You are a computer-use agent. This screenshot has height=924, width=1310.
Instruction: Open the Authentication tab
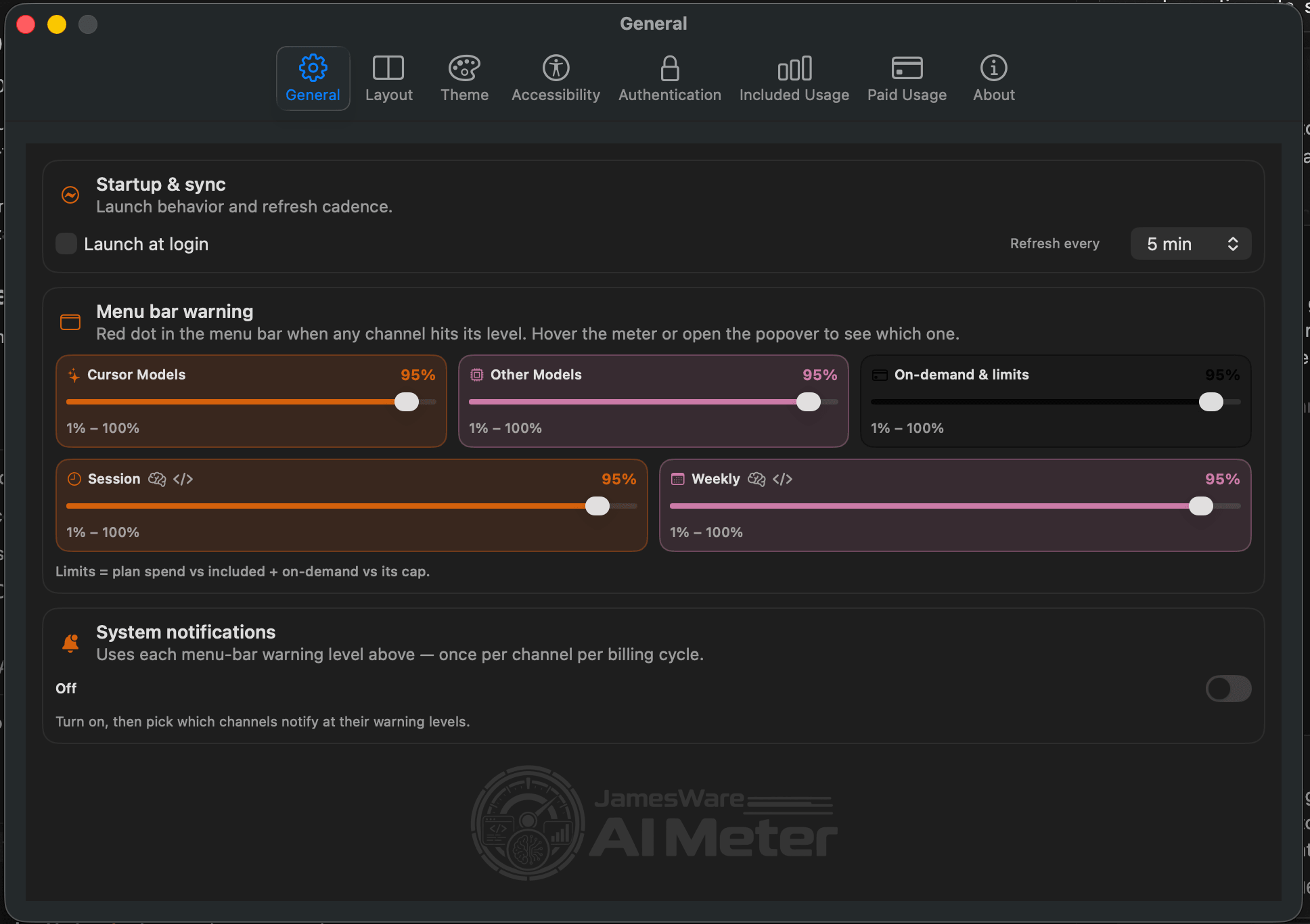(x=669, y=78)
